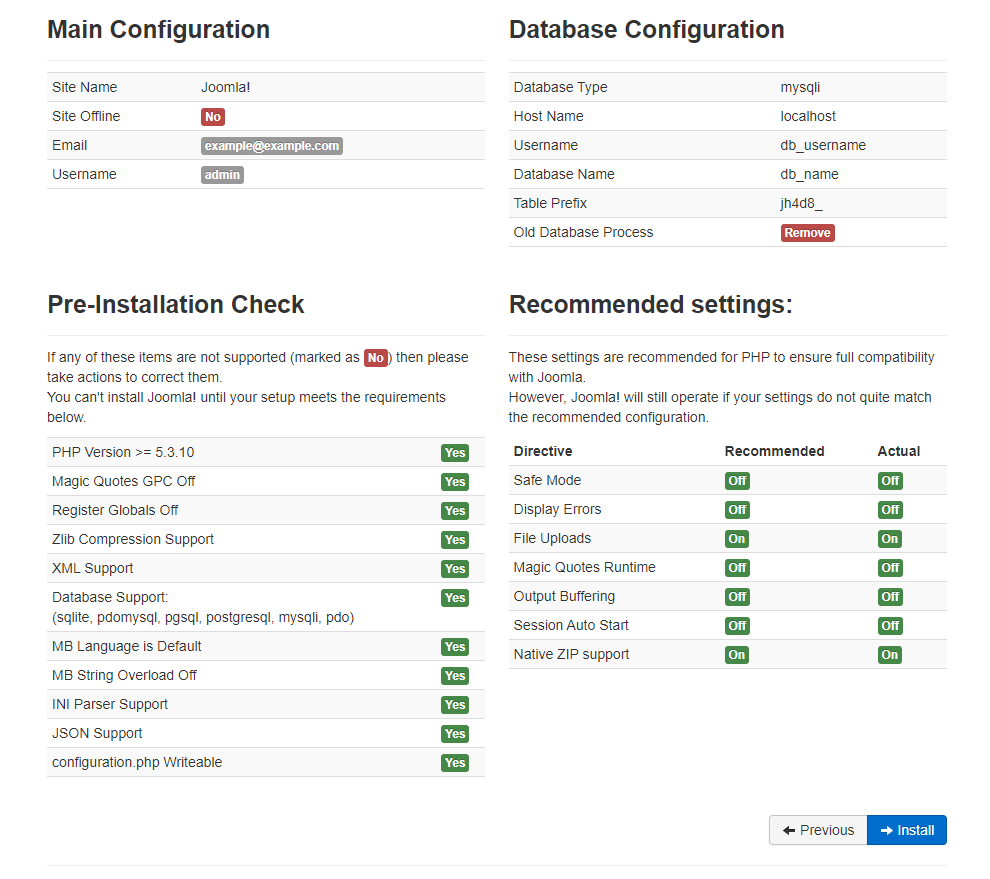Click File Uploads recommended On badge
Image resolution: width=990 pixels, height=879 pixels.
coord(737,539)
